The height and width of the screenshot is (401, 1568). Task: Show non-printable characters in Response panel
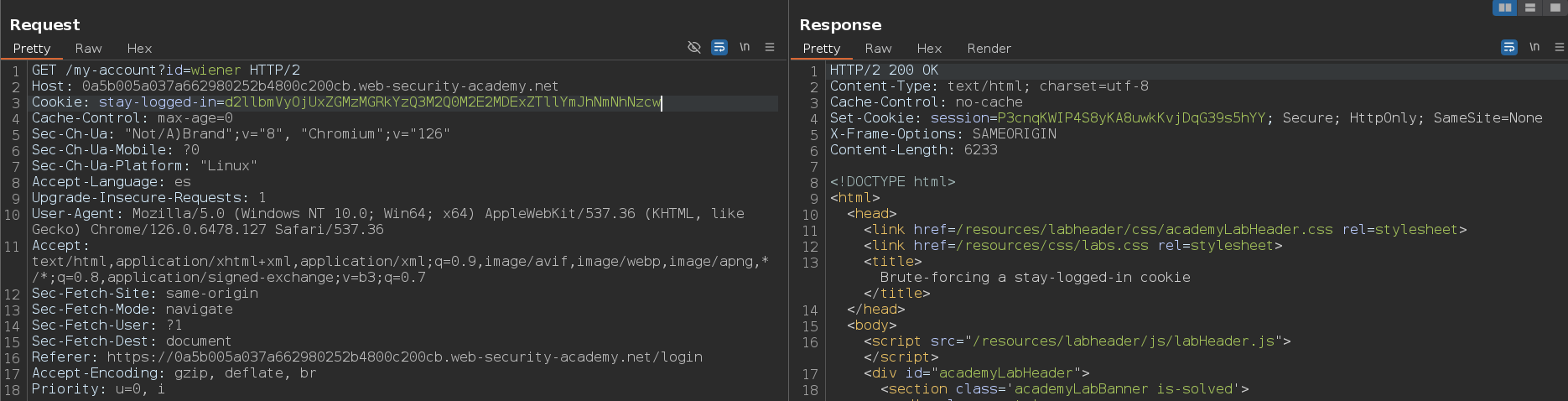[1534, 48]
